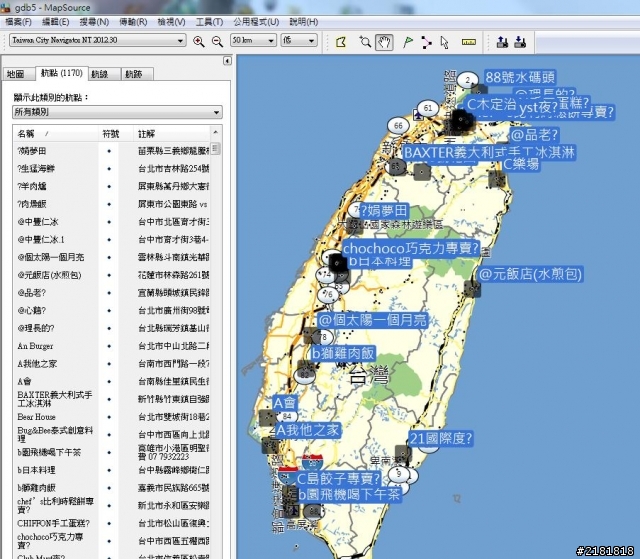Select waypoint row CHIFFON手工蛋糕?
The width and height of the screenshot is (640, 559).
(113, 524)
